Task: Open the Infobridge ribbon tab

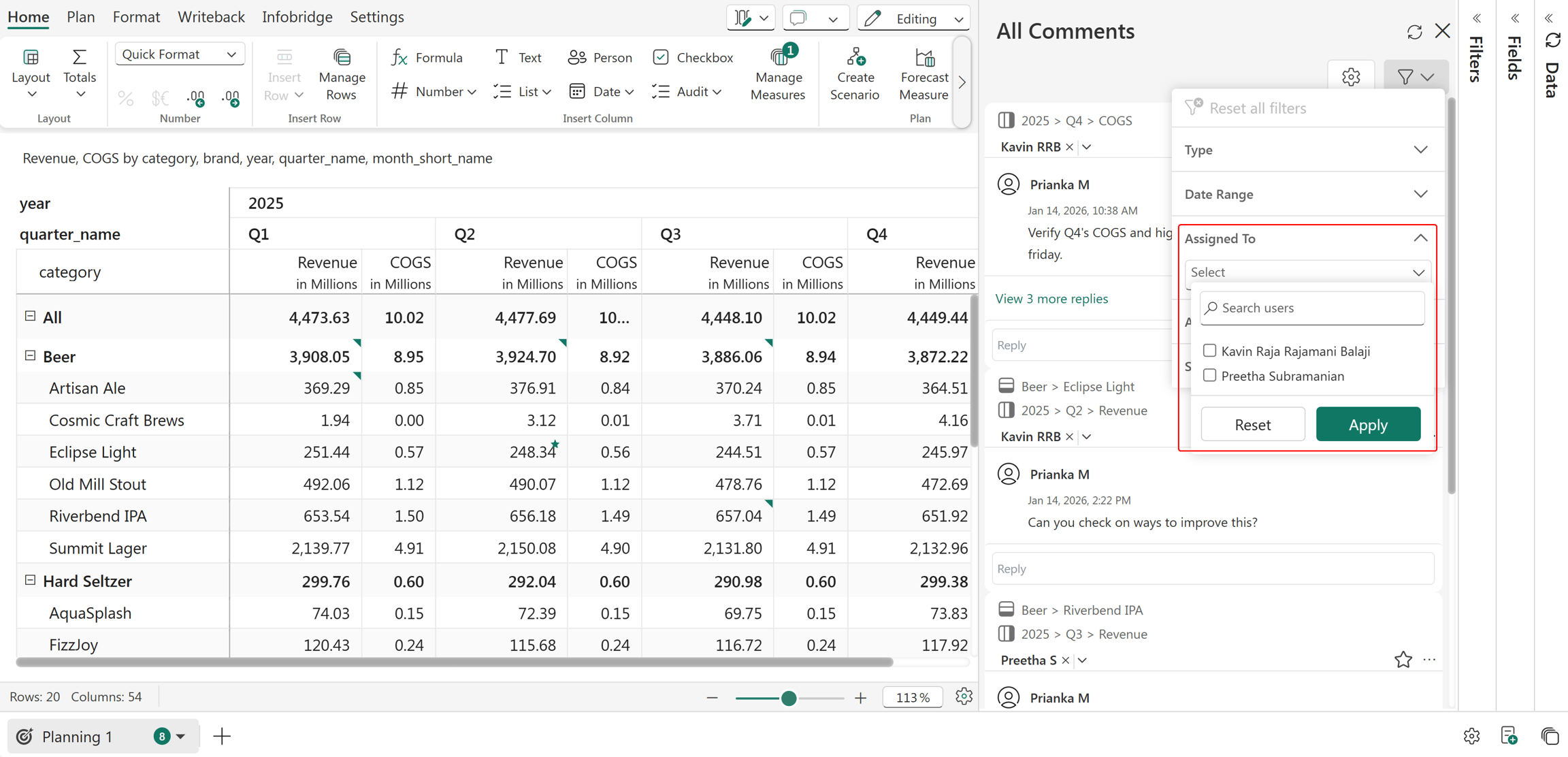Action: click(297, 17)
